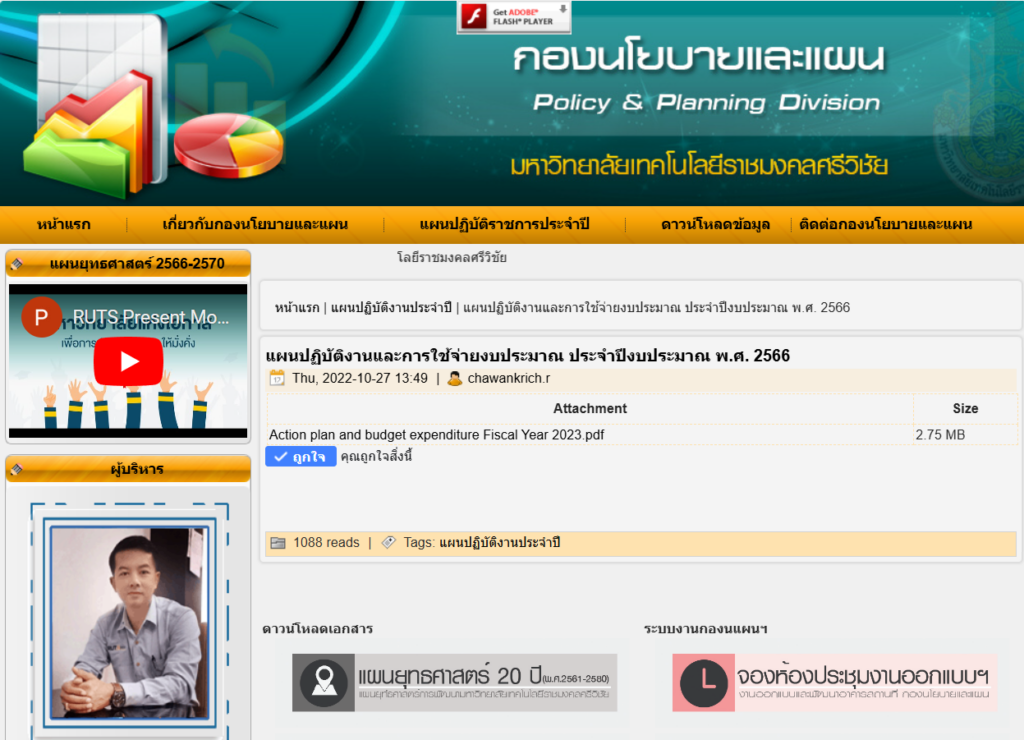Click the map pin icon on strategy plan banner
This screenshot has height=740, width=1024.
tap(324, 683)
